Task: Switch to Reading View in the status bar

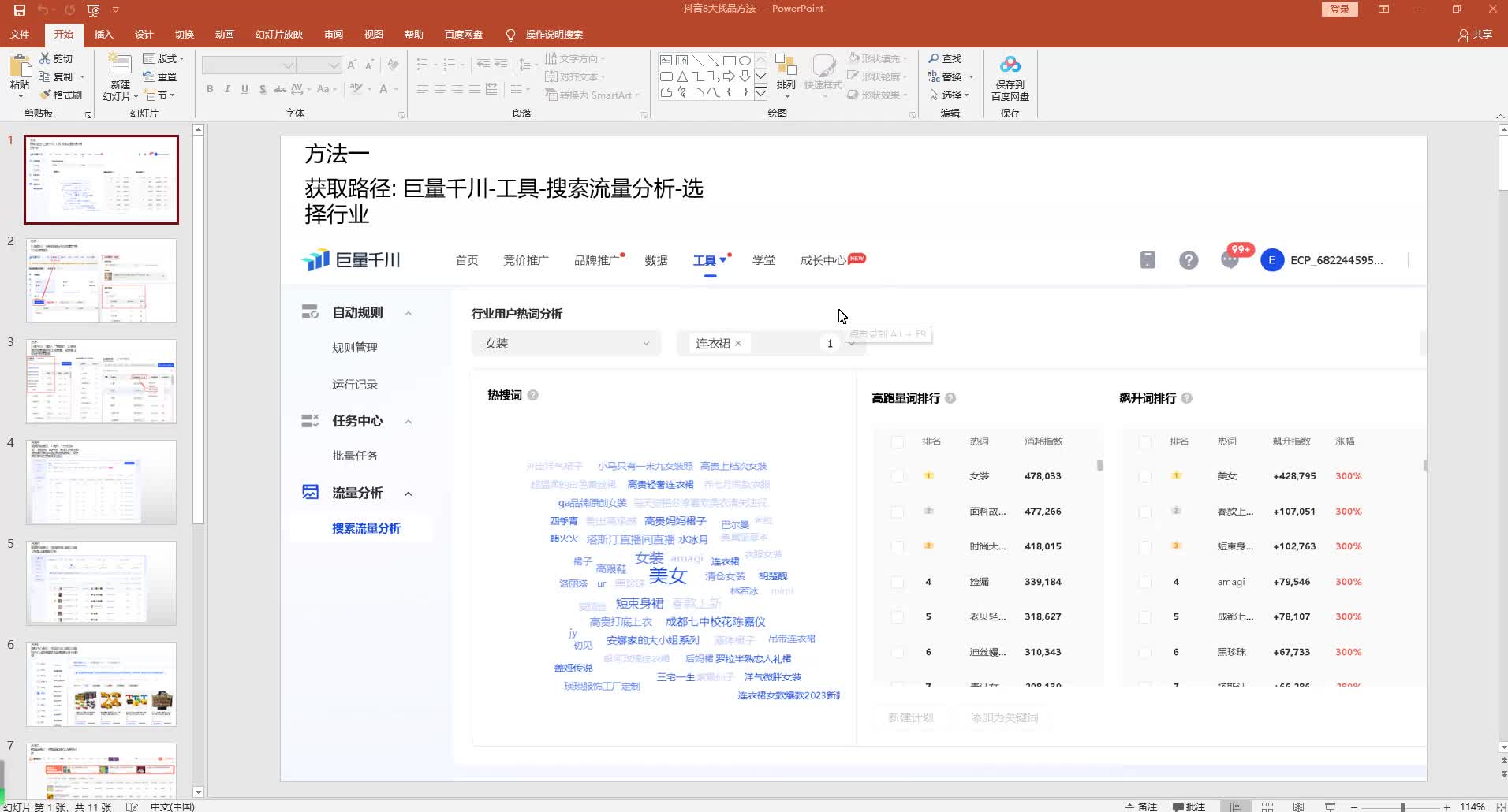Action: [1298, 806]
